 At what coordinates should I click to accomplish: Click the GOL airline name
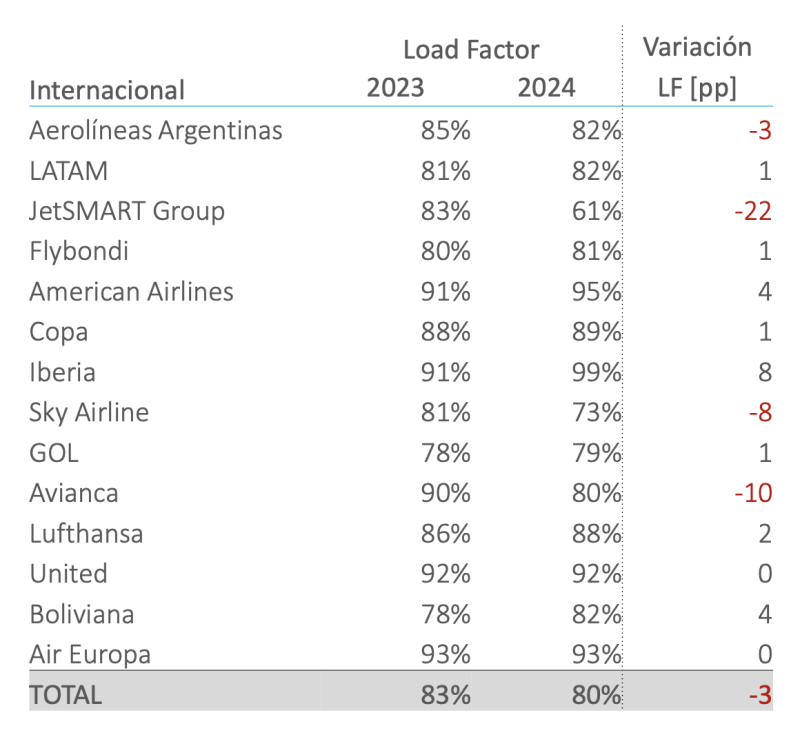pyautogui.click(x=54, y=453)
